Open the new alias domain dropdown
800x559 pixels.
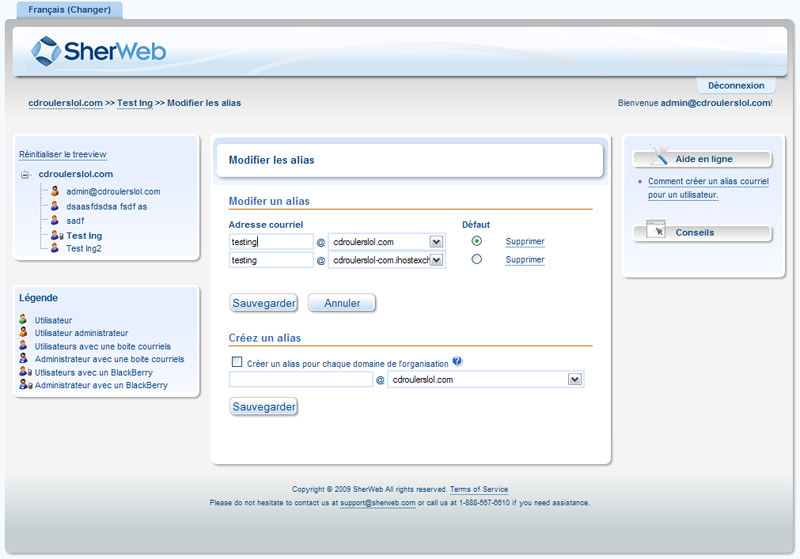point(574,380)
